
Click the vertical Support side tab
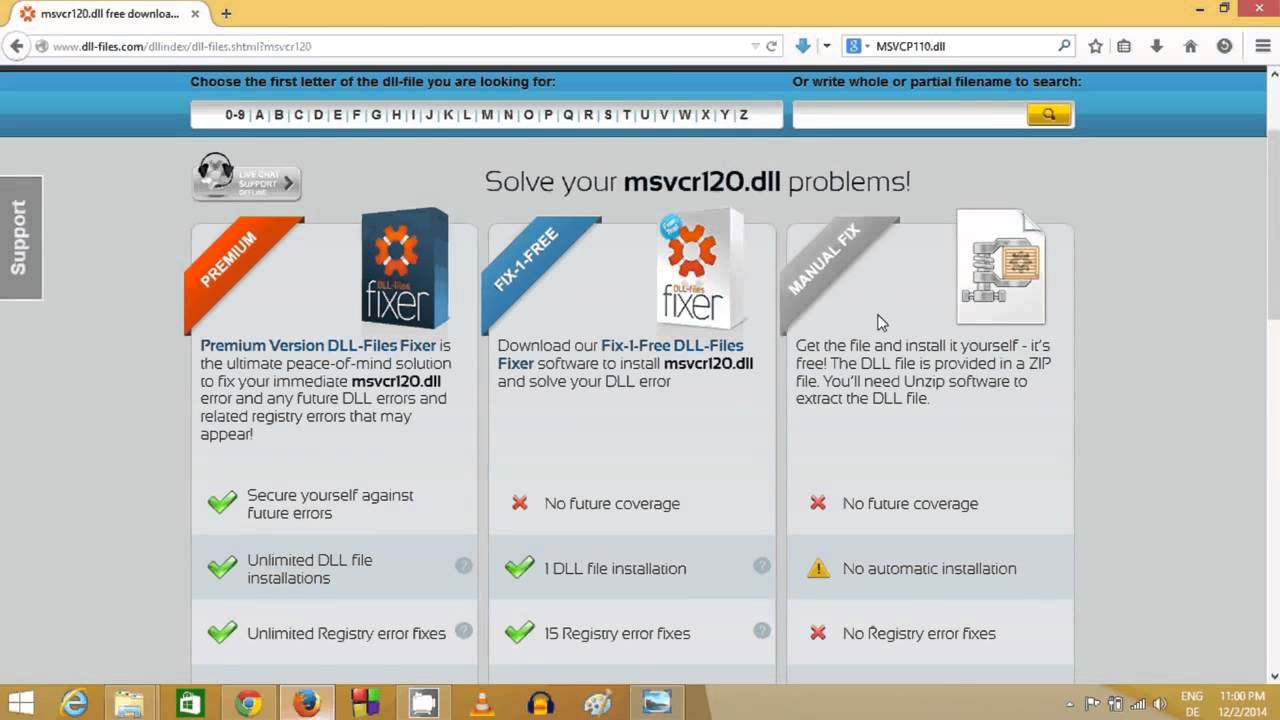coord(21,238)
